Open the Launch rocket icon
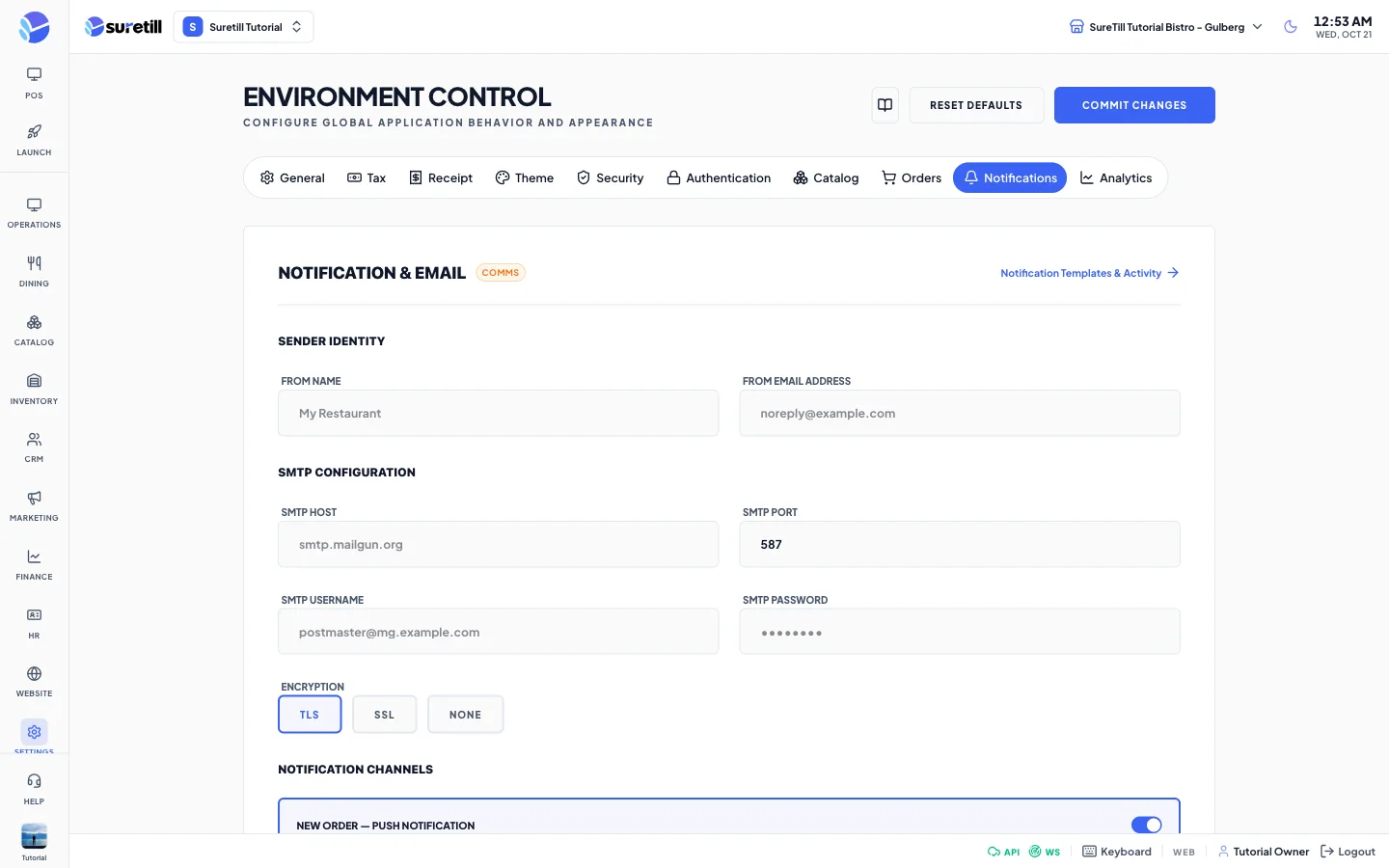This screenshot has width=1389, height=868. tap(34, 140)
